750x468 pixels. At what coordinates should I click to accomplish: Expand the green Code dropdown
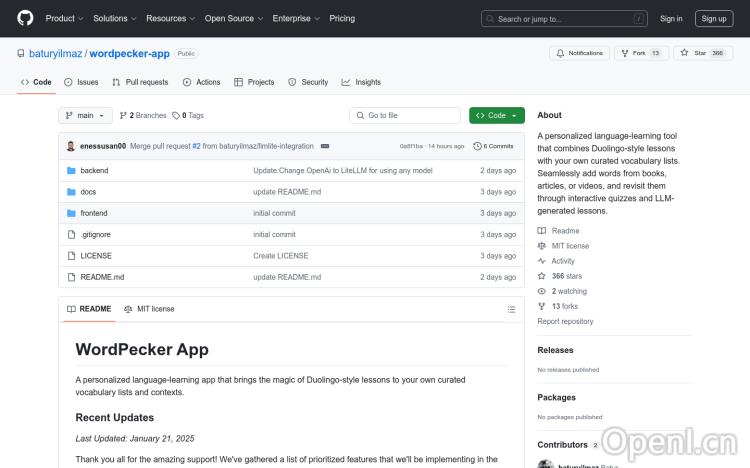[x=496, y=115]
